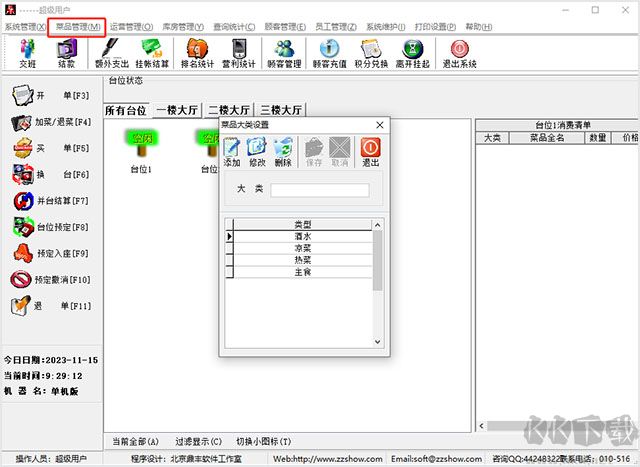Select the 台位1 table icon
640x467 pixels.
141,151
